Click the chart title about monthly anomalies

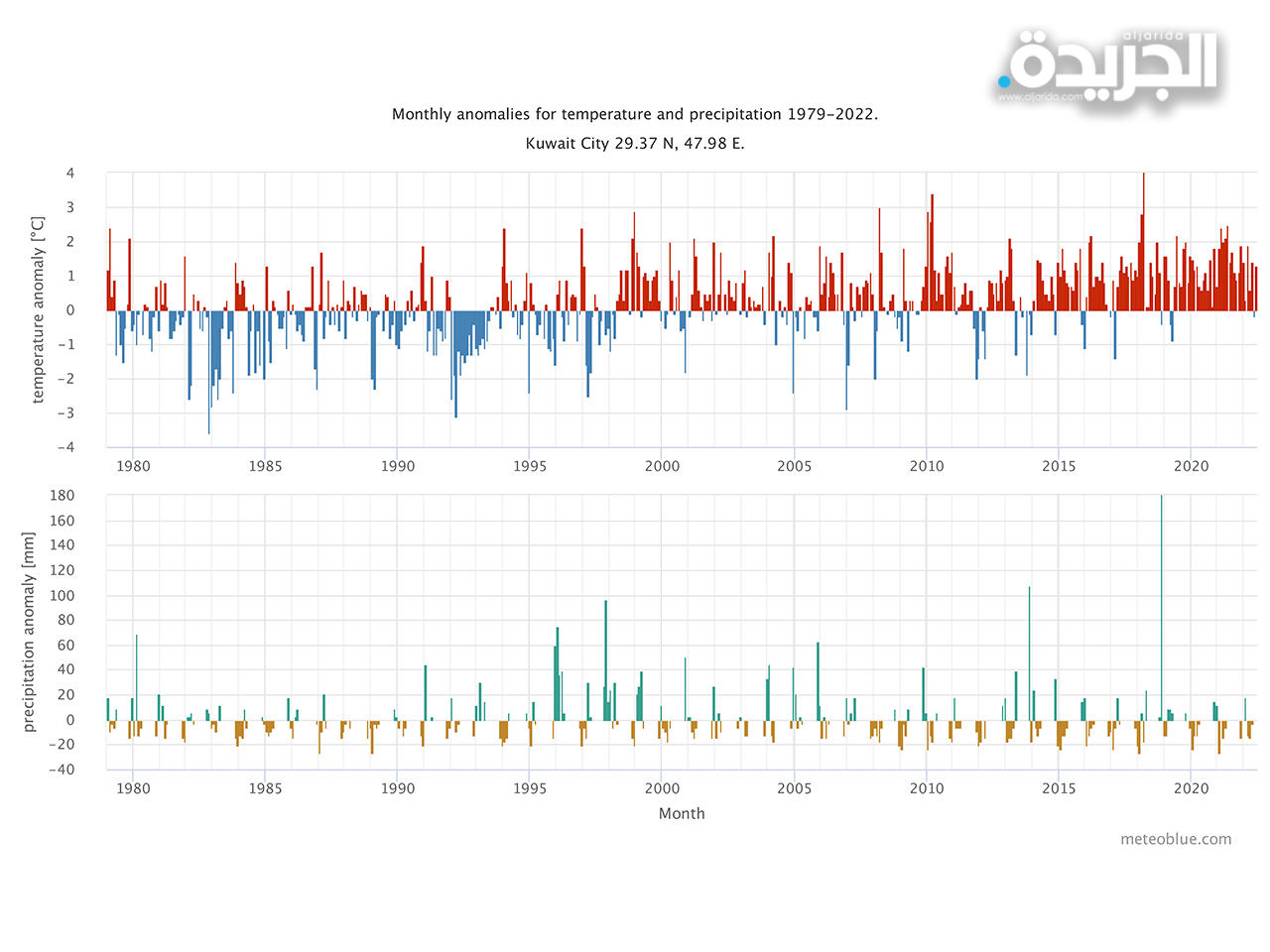point(634,114)
